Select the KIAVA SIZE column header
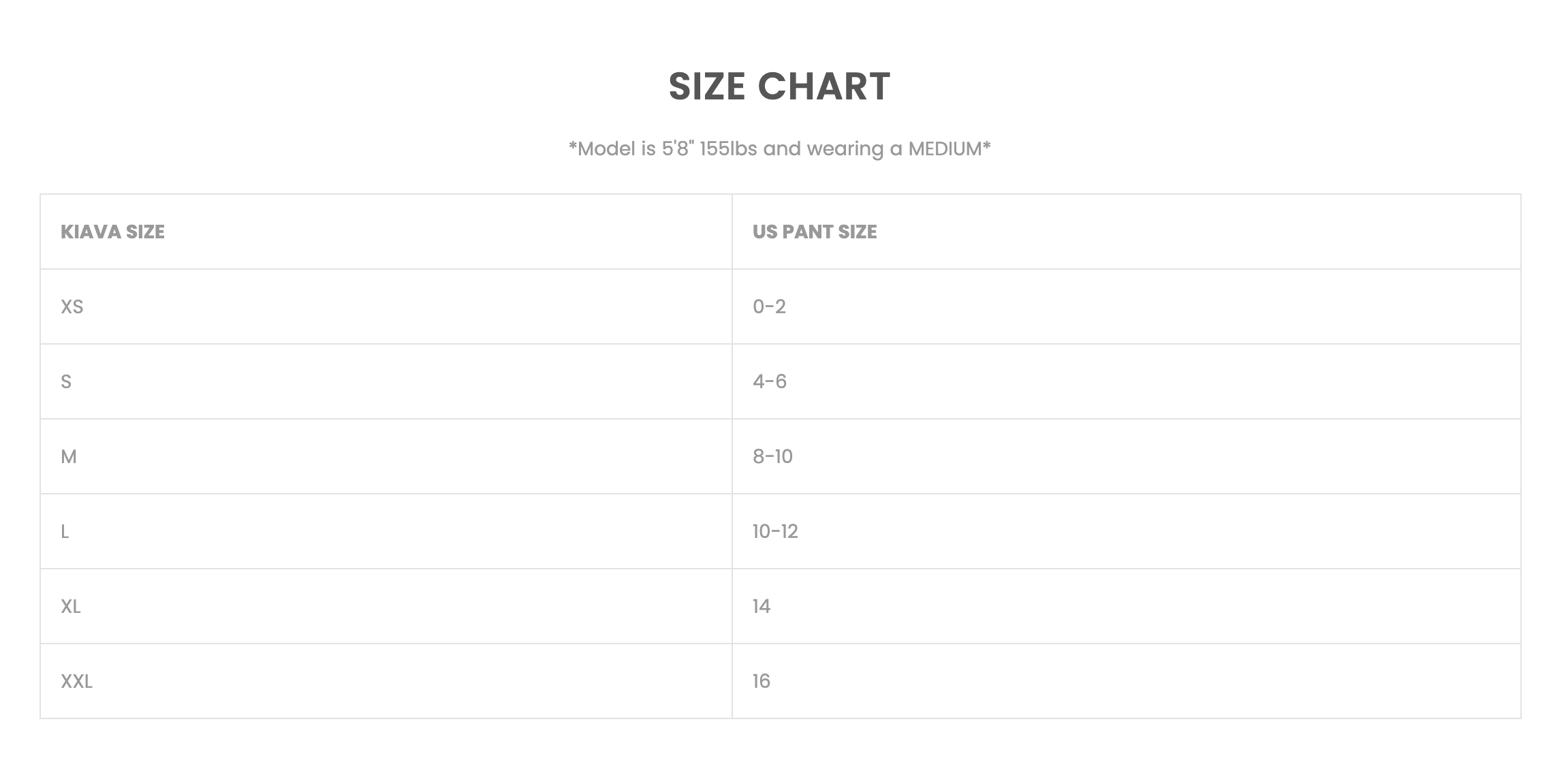The width and height of the screenshot is (1568, 760). pos(112,232)
